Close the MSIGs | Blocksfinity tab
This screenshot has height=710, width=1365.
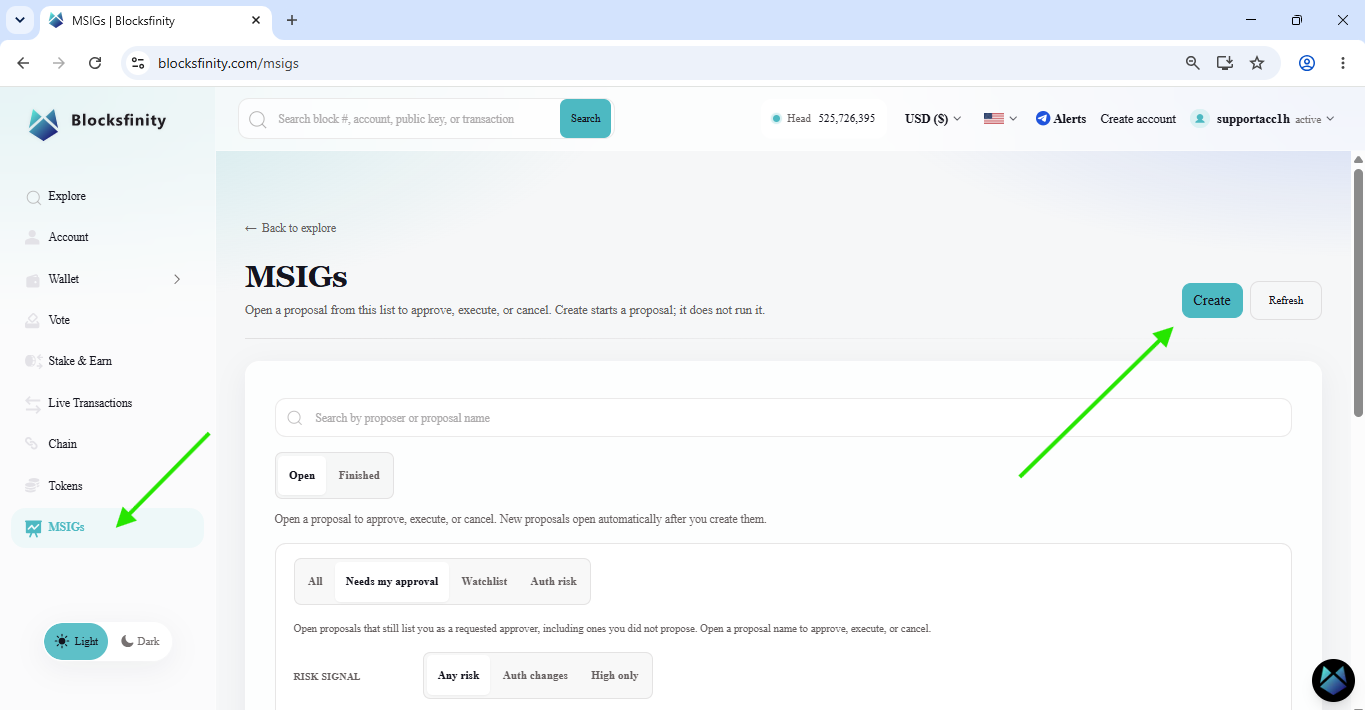point(256,20)
